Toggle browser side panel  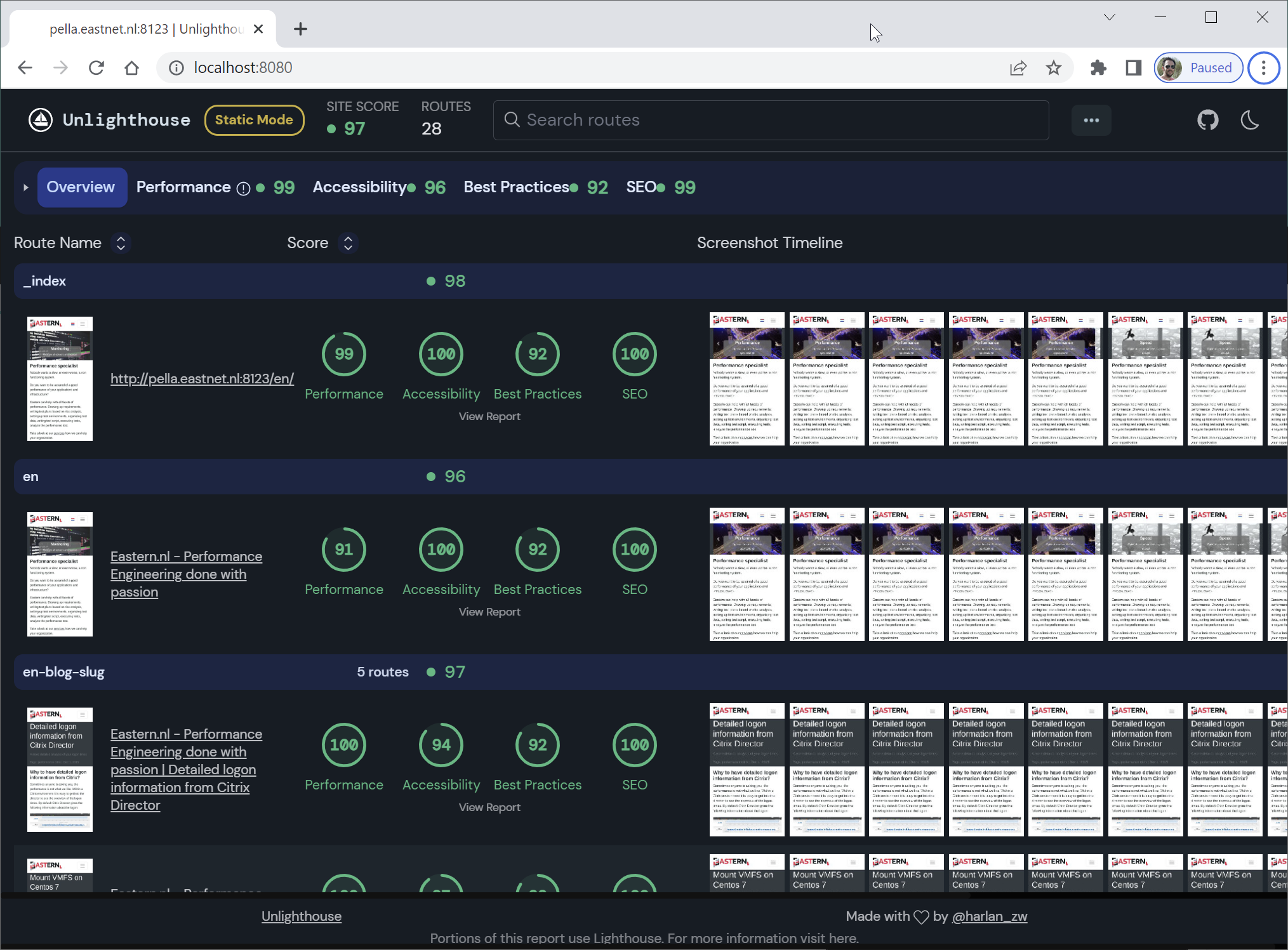1133,68
